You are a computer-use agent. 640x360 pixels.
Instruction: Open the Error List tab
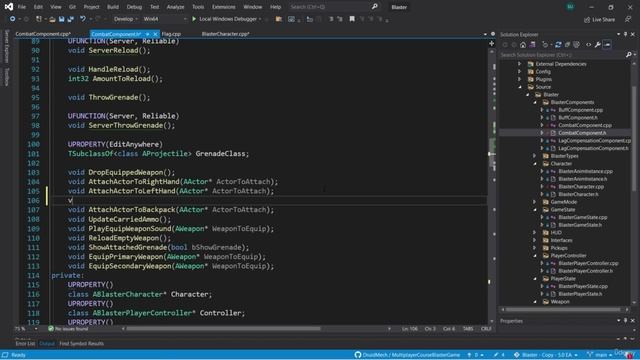tap(25, 344)
